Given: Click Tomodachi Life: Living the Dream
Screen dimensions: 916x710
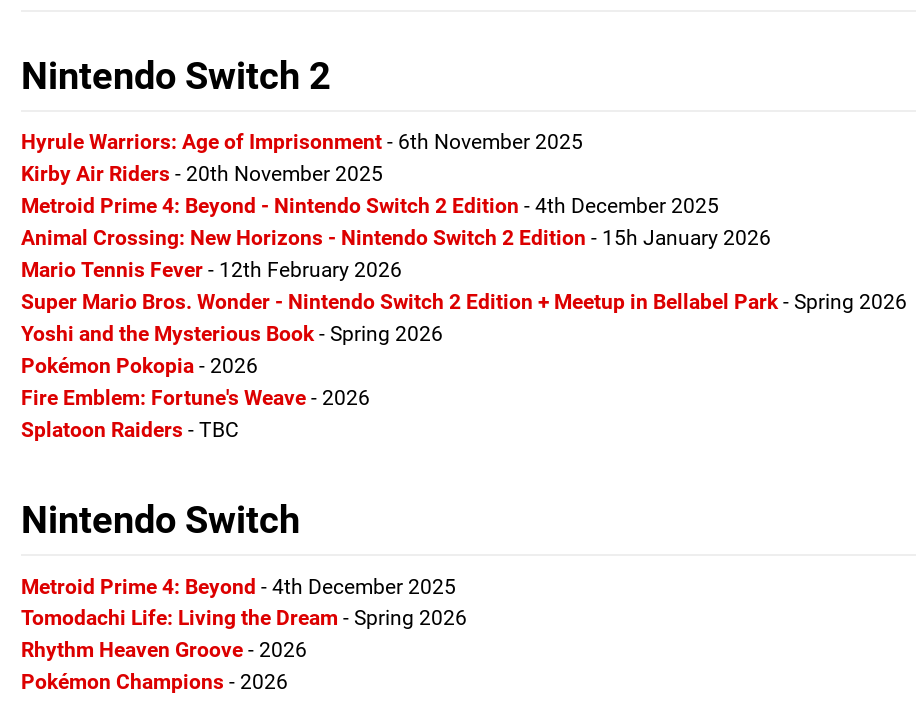Looking at the screenshot, I should click(x=179, y=618).
